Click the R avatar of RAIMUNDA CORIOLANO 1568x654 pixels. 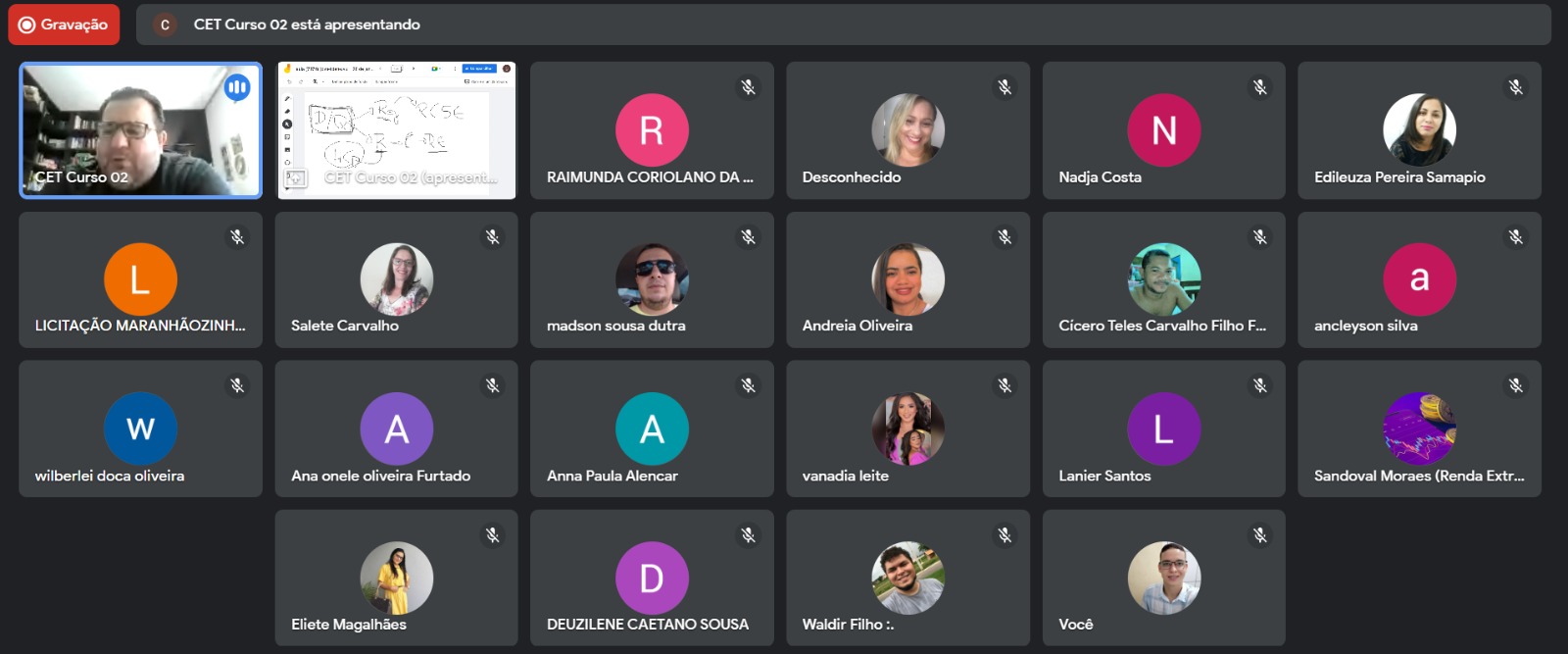click(x=652, y=129)
